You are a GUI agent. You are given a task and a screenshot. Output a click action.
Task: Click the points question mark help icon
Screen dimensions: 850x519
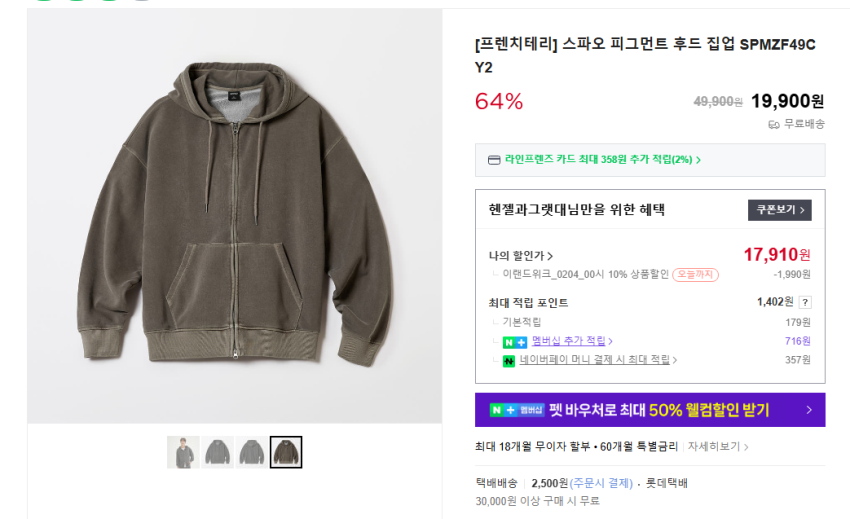click(805, 302)
